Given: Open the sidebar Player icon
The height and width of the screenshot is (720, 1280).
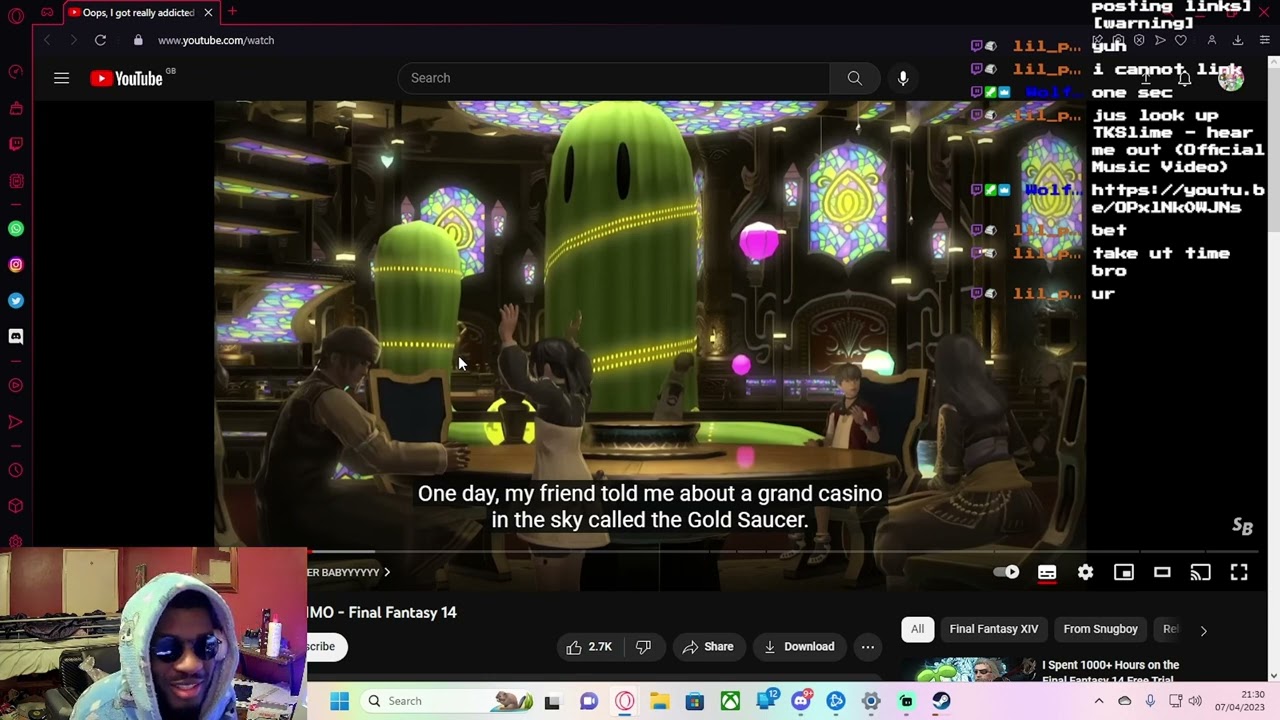Looking at the screenshot, I should 16,386.
